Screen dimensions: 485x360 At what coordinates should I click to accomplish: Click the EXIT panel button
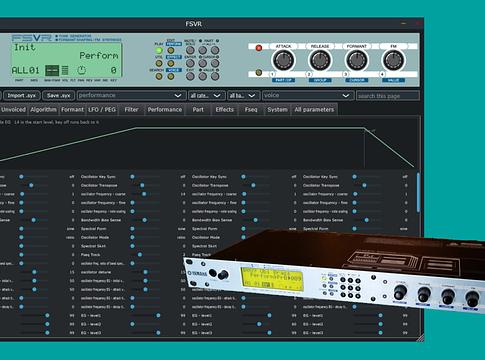coord(190,76)
